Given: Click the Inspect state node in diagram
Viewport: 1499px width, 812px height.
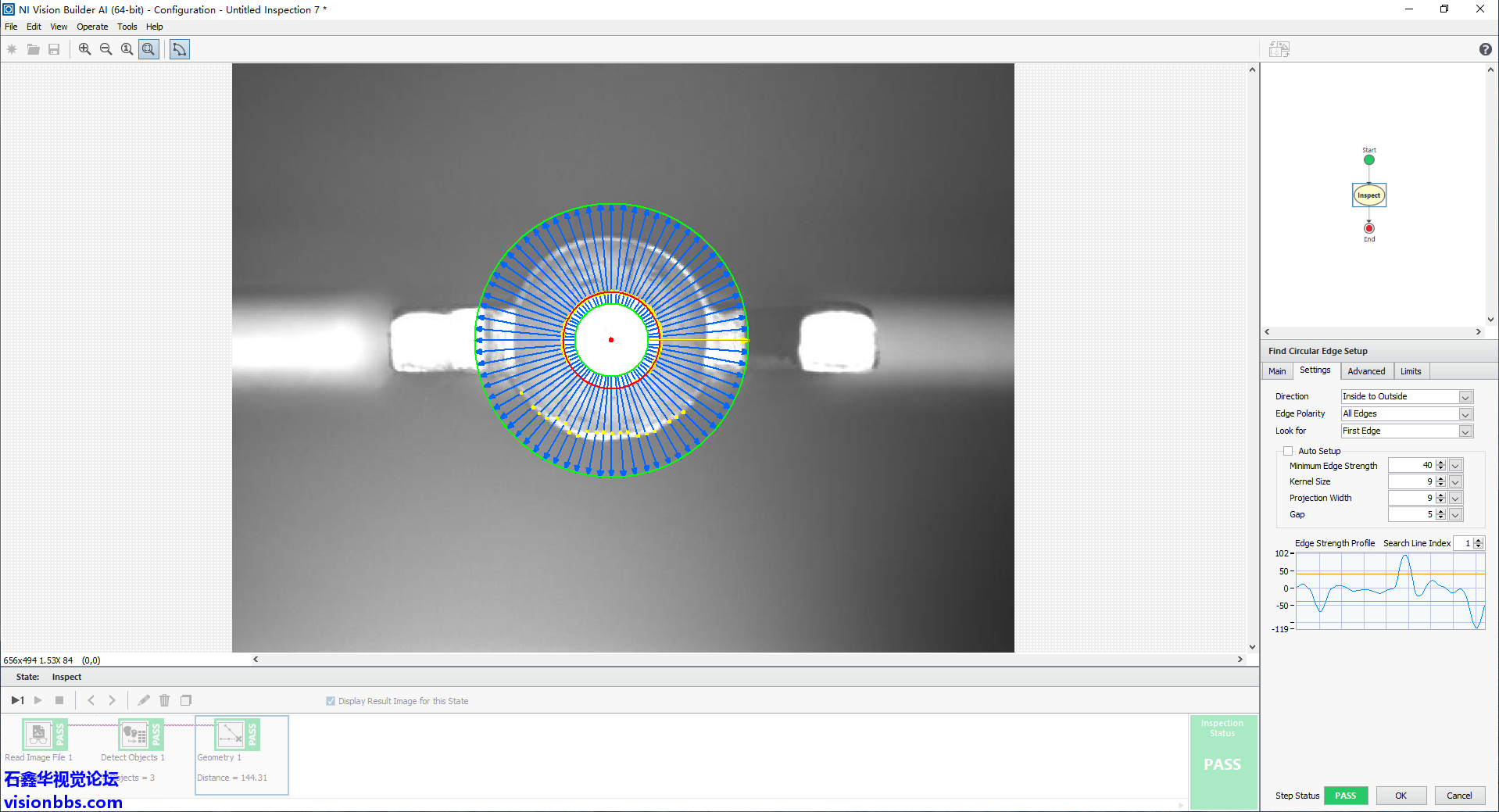Looking at the screenshot, I should (1368, 195).
